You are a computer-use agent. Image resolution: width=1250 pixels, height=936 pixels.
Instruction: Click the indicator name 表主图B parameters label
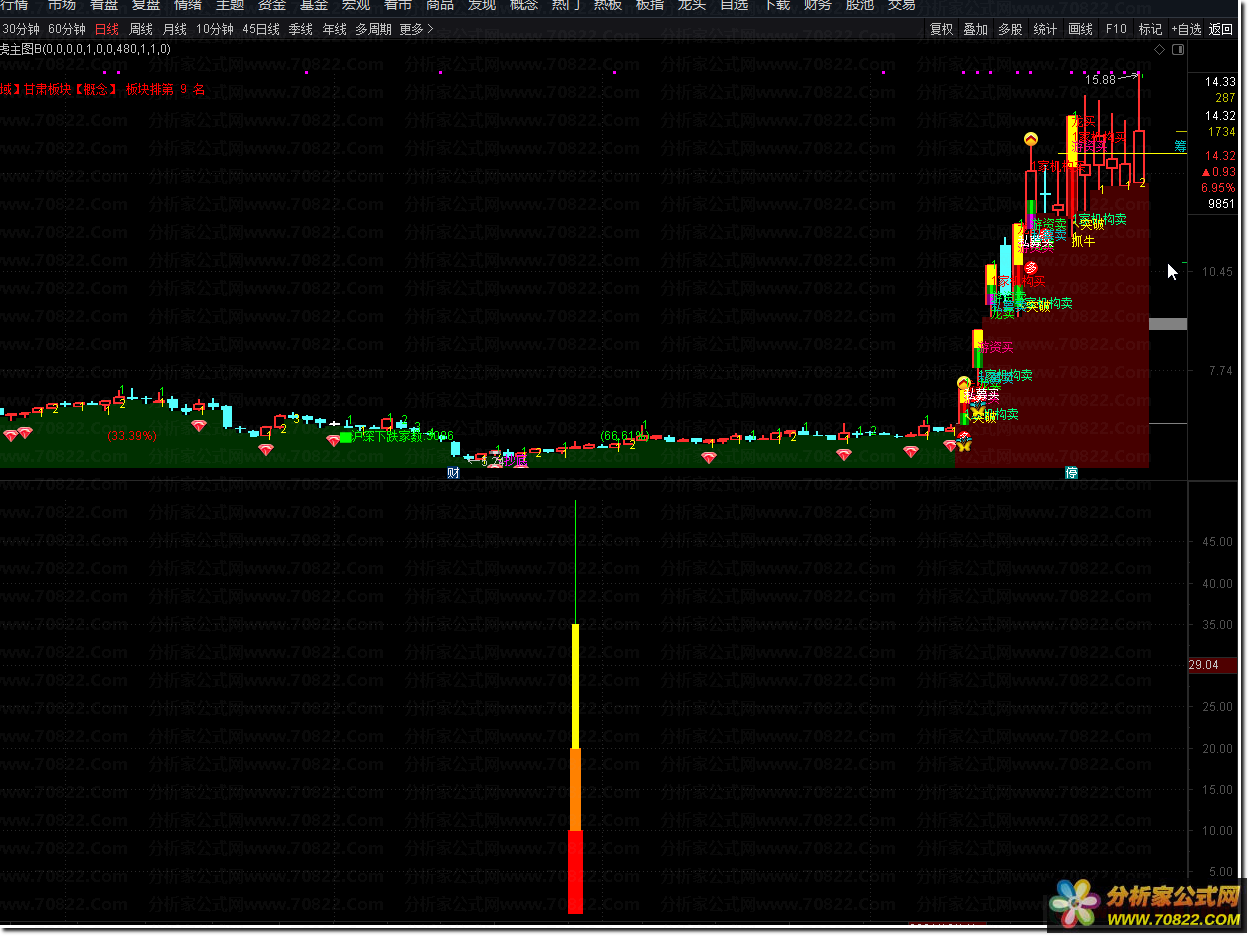coord(85,48)
